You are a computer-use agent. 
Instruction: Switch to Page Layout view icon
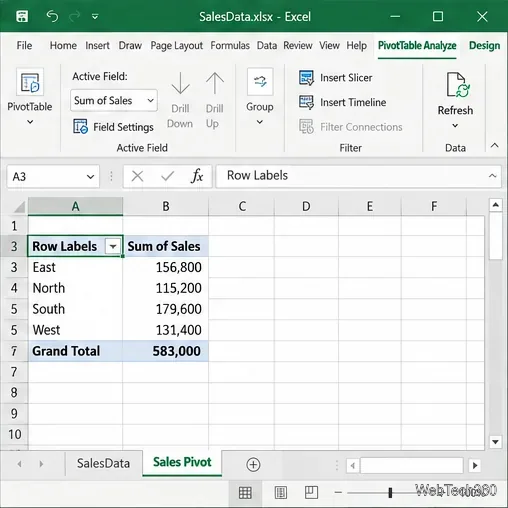281,493
